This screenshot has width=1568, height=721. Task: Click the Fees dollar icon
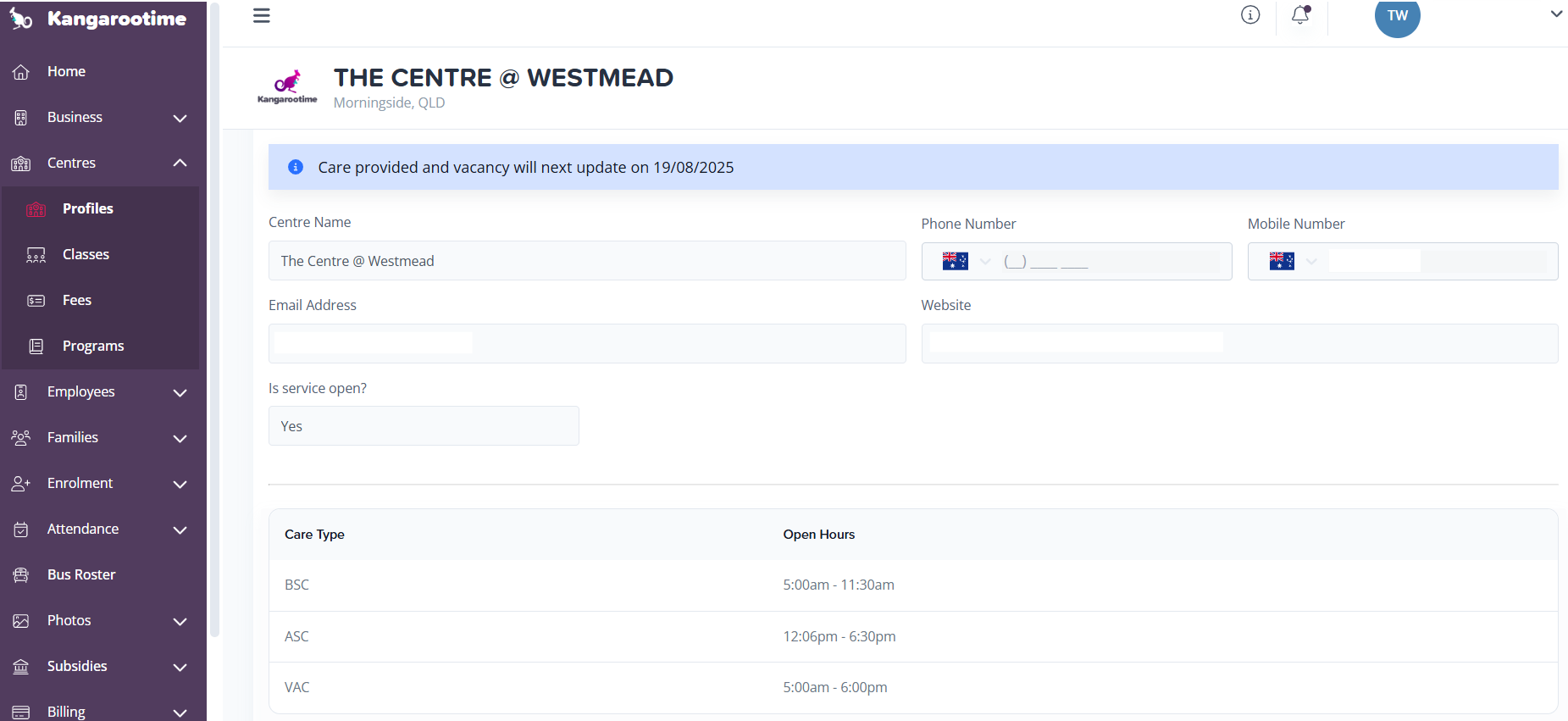coord(36,301)
